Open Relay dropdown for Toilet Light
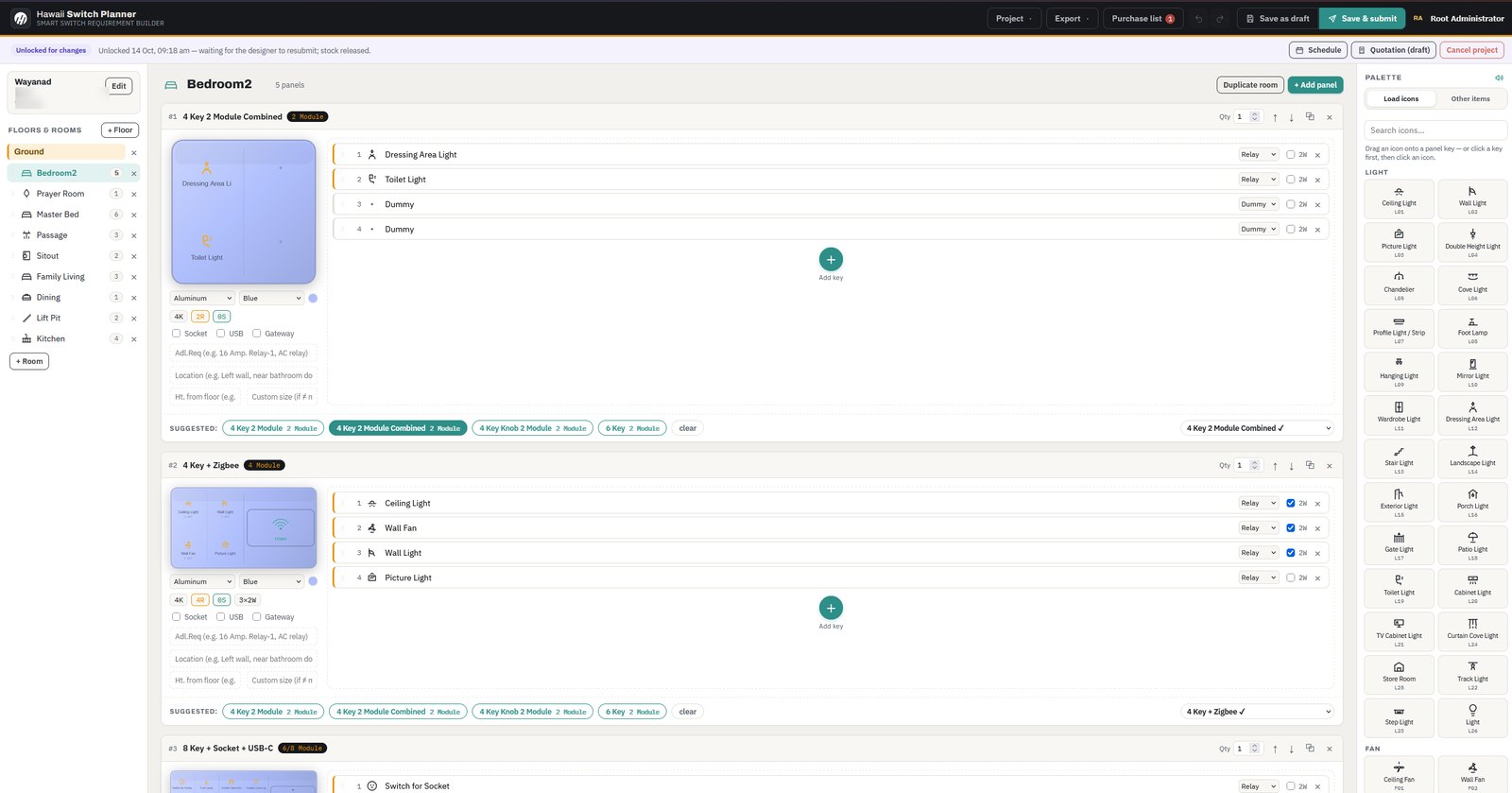 [1258, 180]
